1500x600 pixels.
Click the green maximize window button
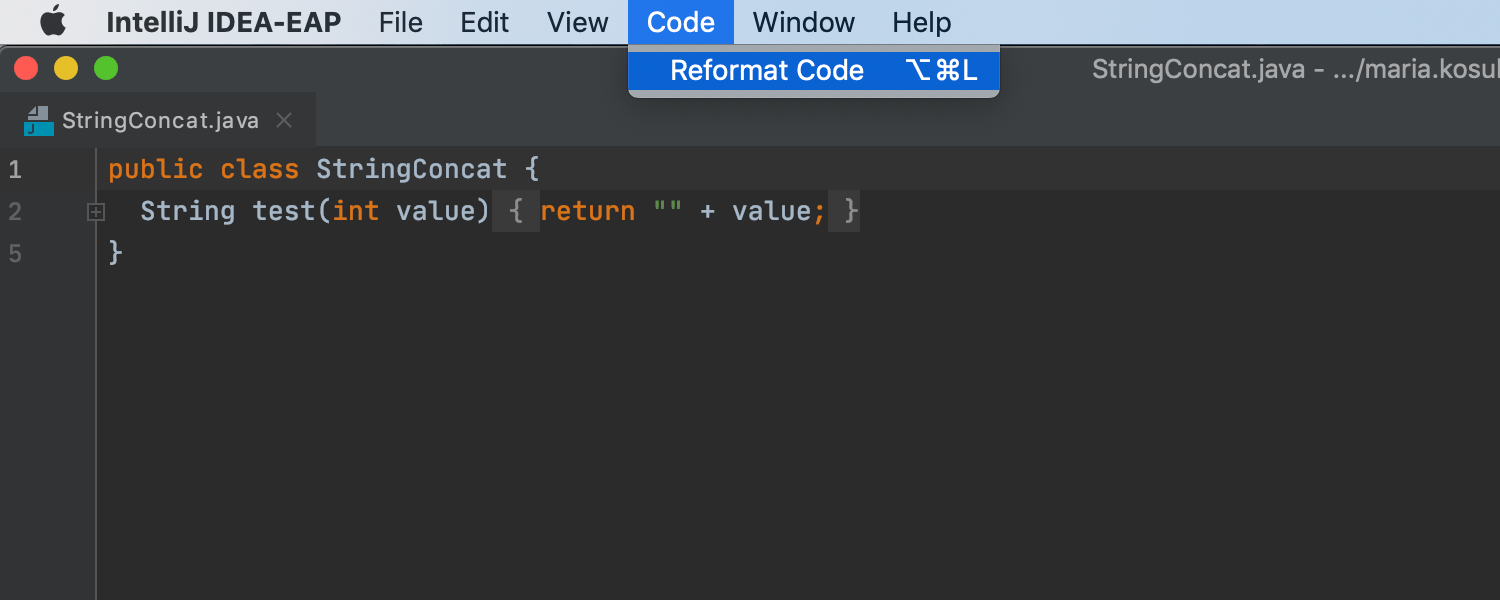(x=106, y=68)
